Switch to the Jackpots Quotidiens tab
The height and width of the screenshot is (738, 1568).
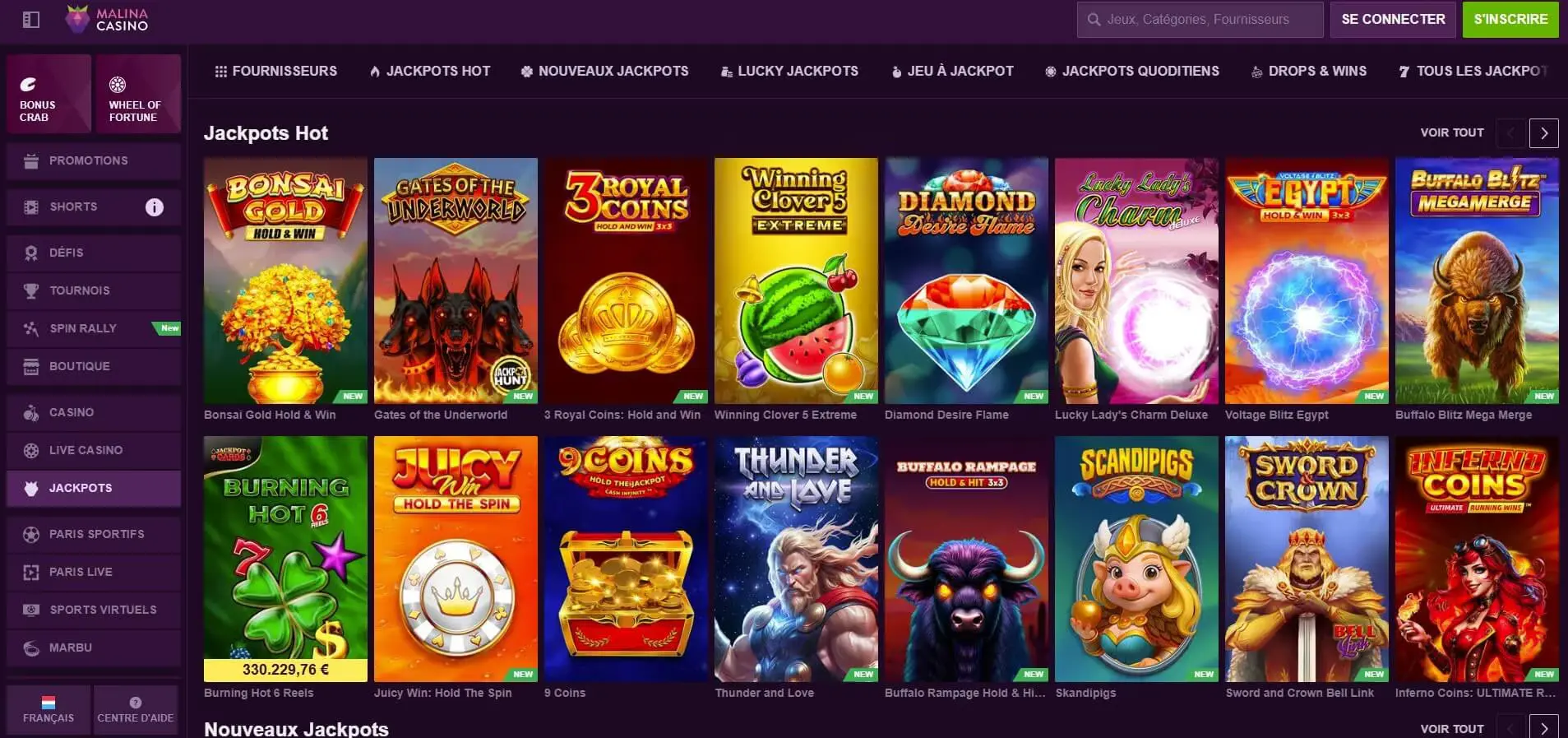(1131, 72)
